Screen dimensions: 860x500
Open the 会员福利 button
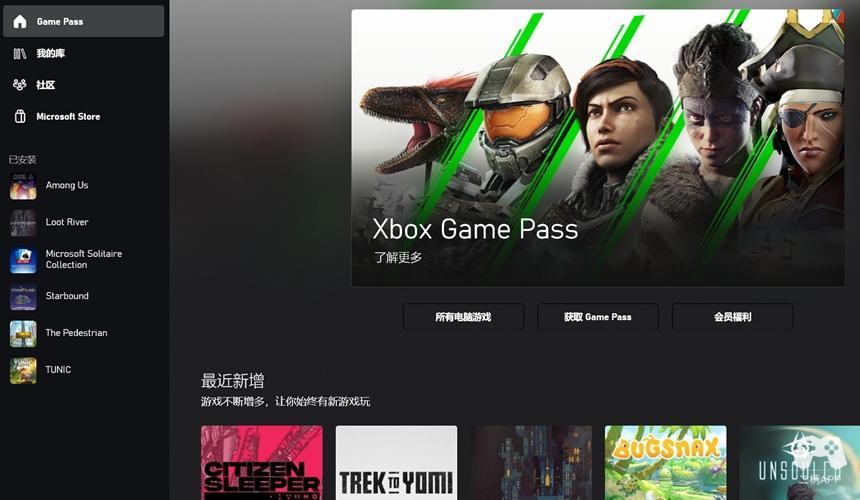click(x=733, y=317)
